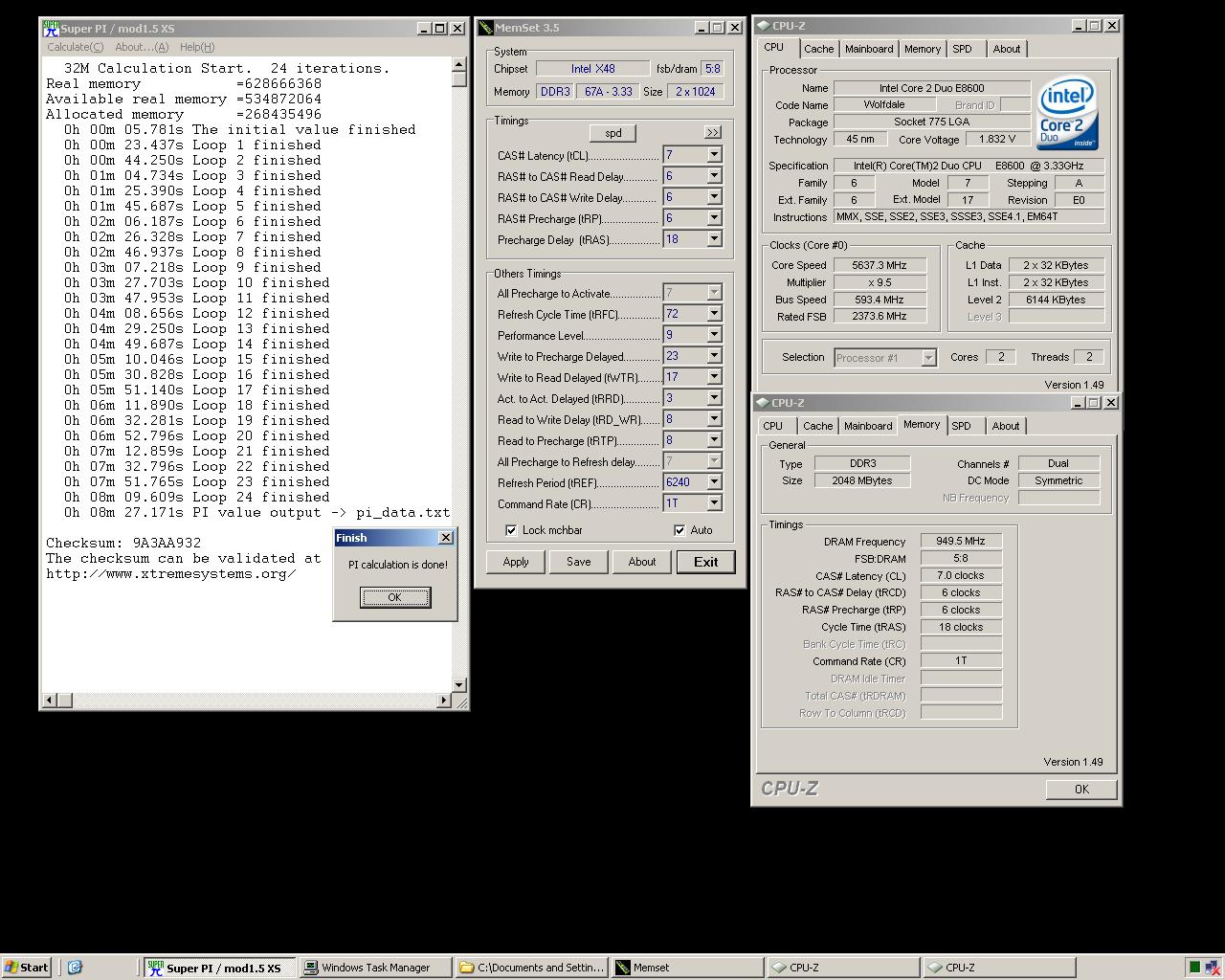Viewport: 1225px width, 980px height.
Task: Toggle the Lock mchbar checkbox
Action: (x=511, y=530)
